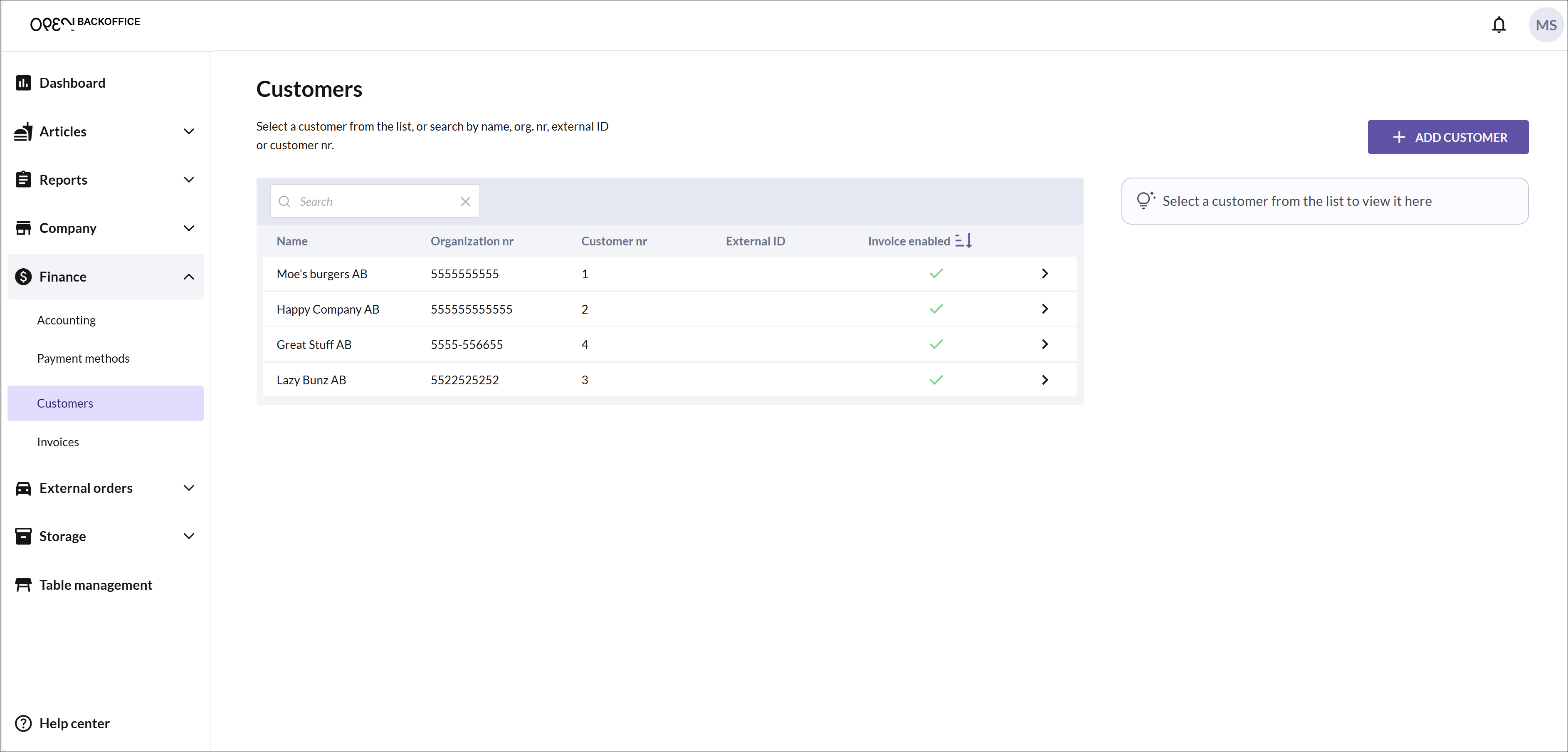Open Help center question mark icon

click(23, 723)
